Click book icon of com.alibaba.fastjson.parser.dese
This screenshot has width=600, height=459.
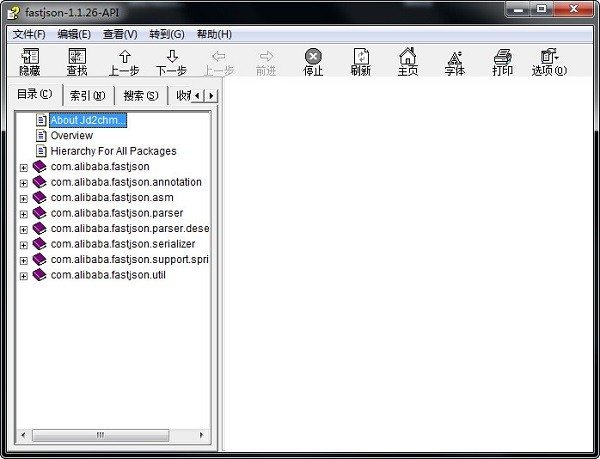[39, 228]
